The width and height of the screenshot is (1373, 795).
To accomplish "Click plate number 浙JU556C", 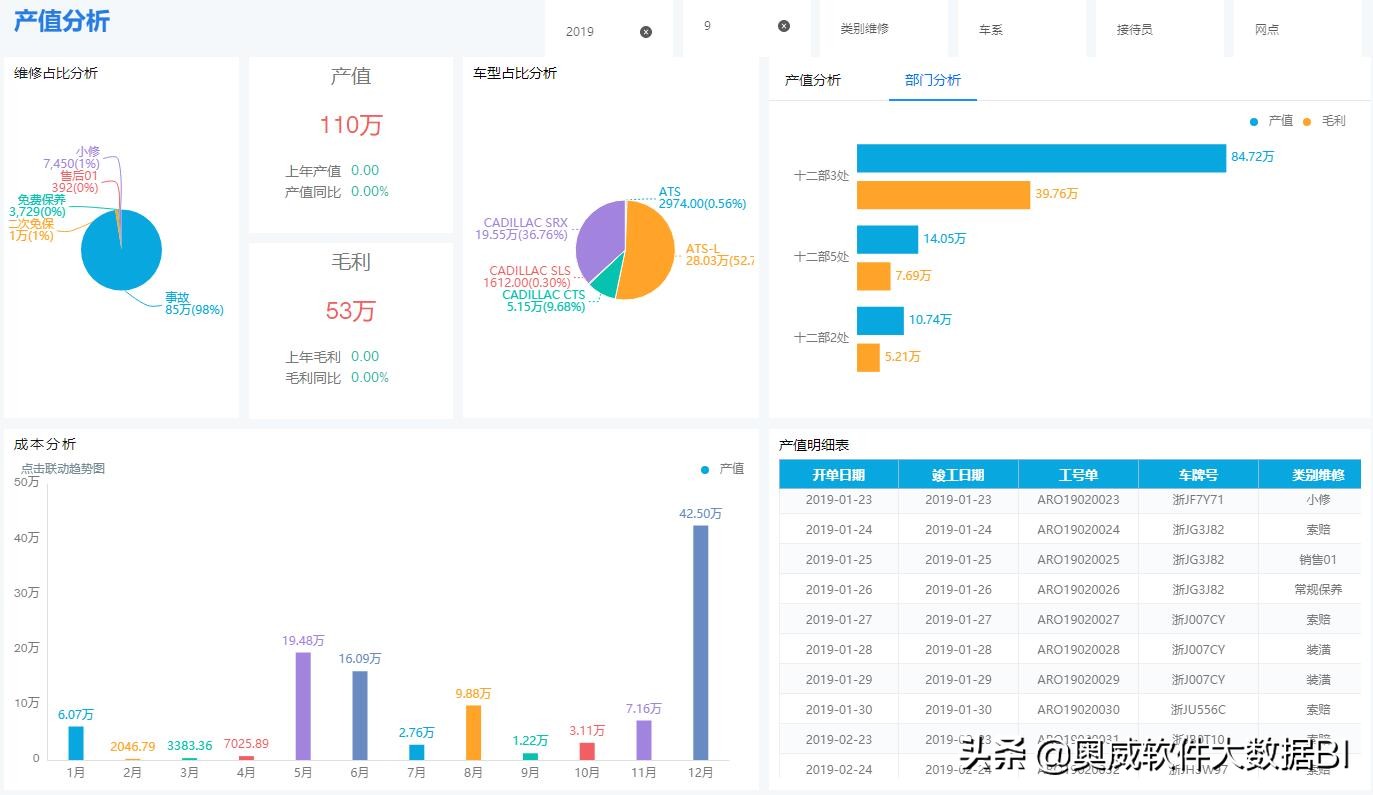I will (x=1198, y=710).
